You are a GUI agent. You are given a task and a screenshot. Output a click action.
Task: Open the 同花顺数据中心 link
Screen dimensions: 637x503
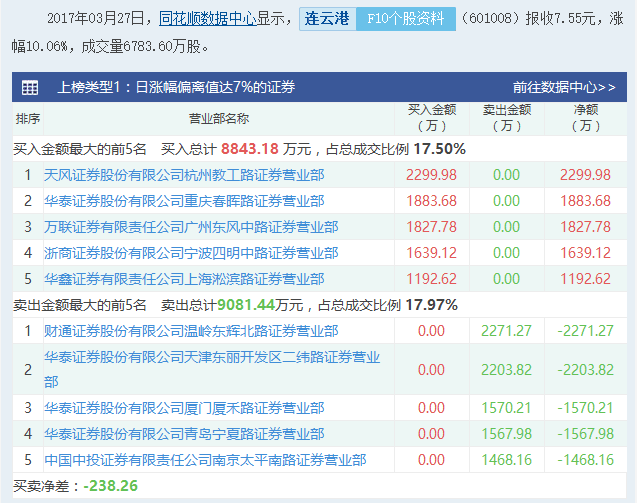point(208,19)
